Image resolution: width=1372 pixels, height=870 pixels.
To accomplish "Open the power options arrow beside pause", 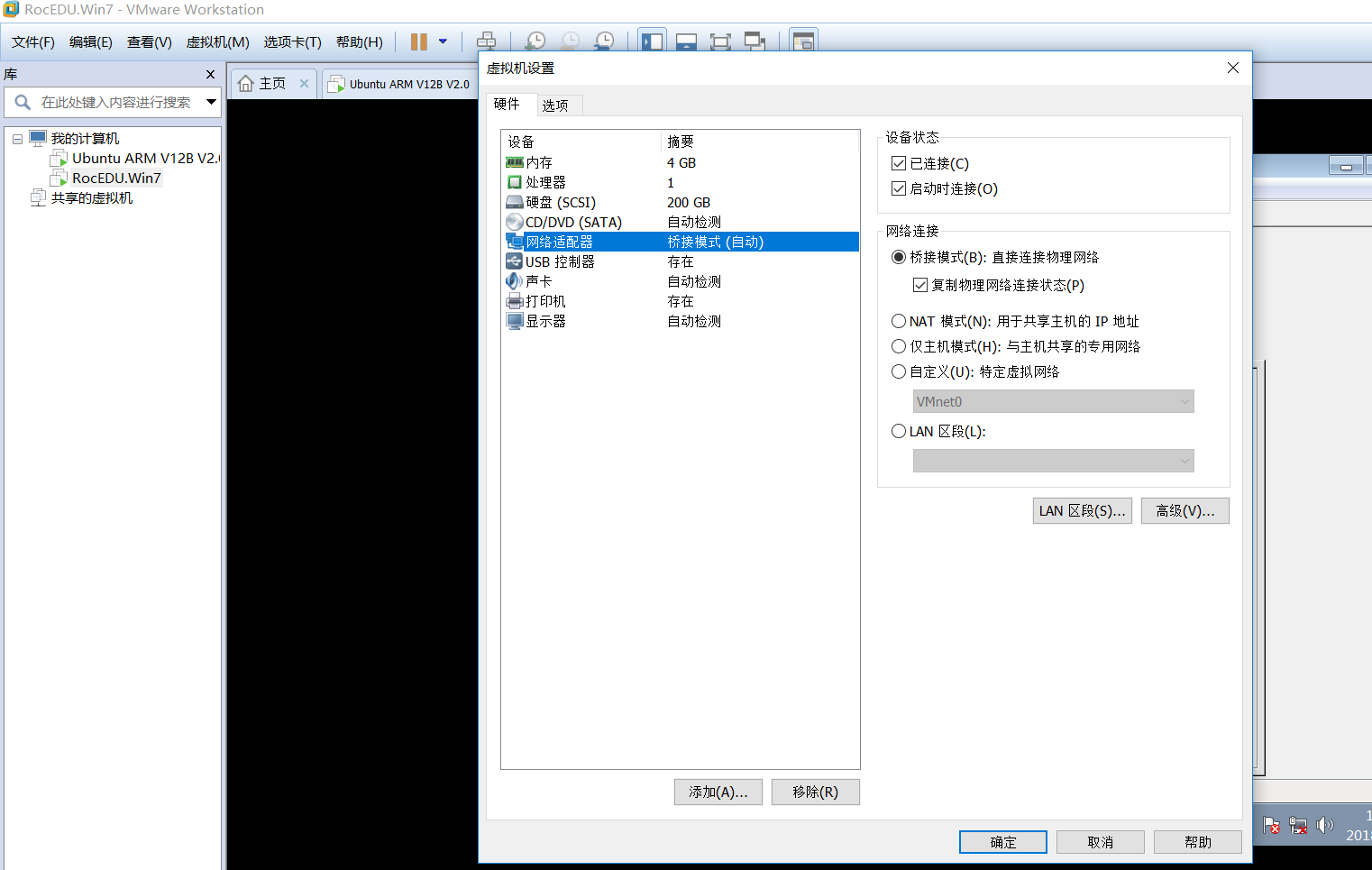I will (443, 41).
